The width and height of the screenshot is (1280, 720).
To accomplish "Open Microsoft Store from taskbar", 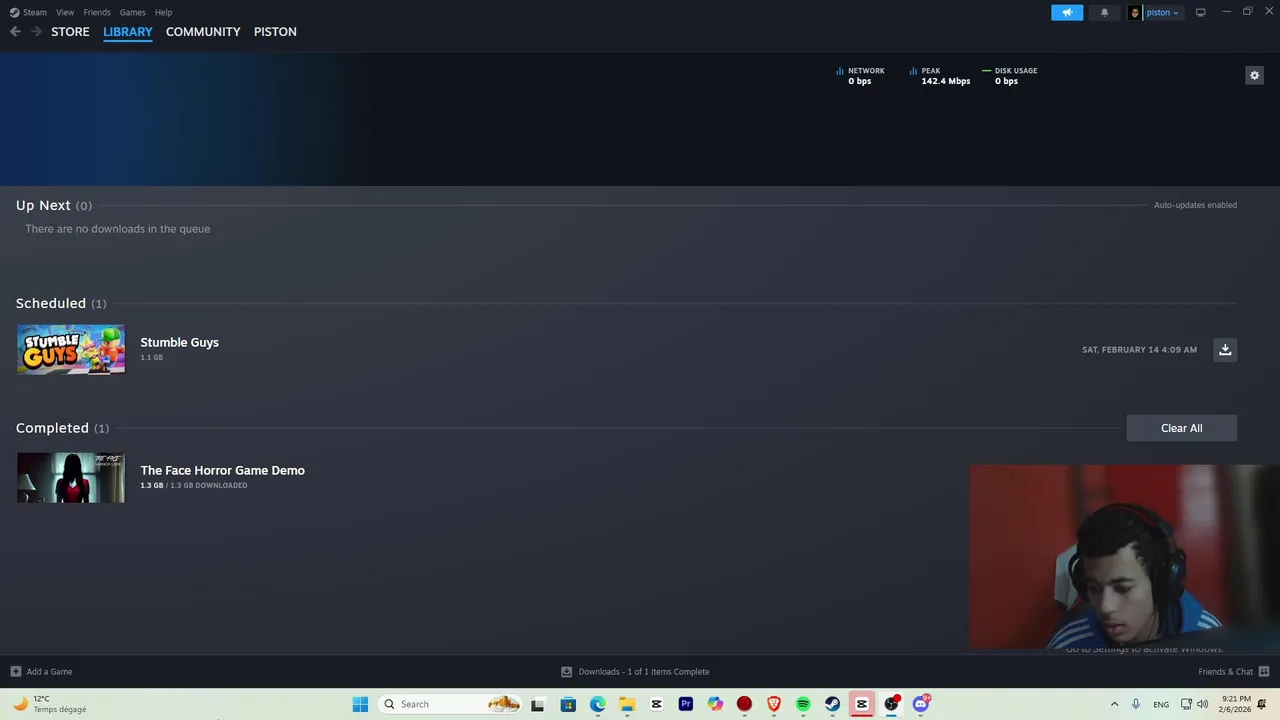I will click(568, 704).
